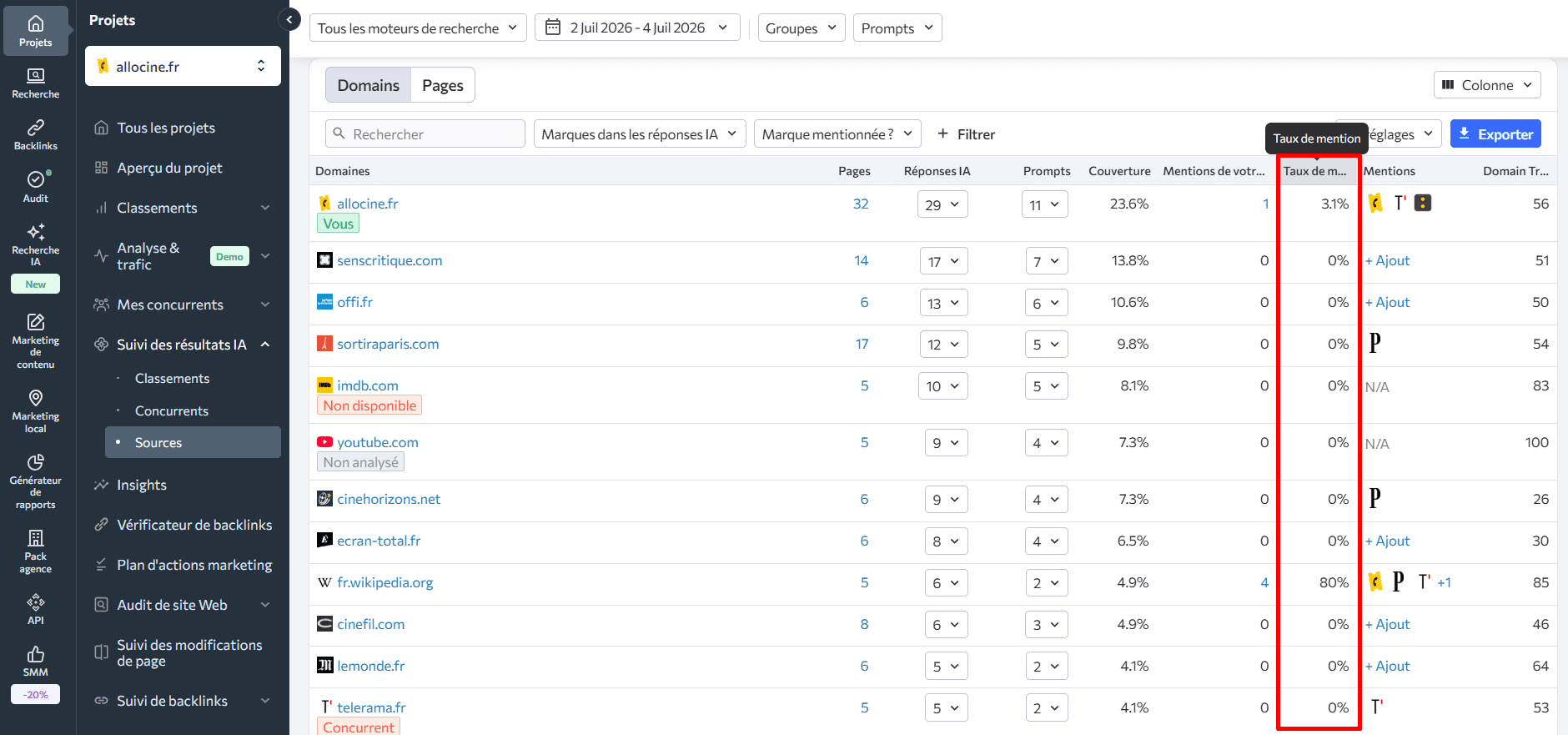Open the Audit rail icon
Screen dimensions: 1568x735
36,179
